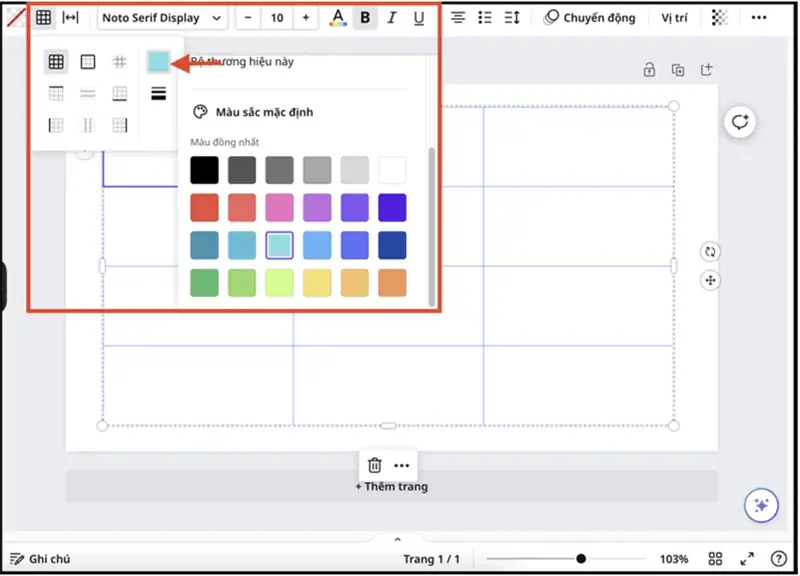
Task: Click the Thêm trang add page button
Action: [x=391, y=487]
